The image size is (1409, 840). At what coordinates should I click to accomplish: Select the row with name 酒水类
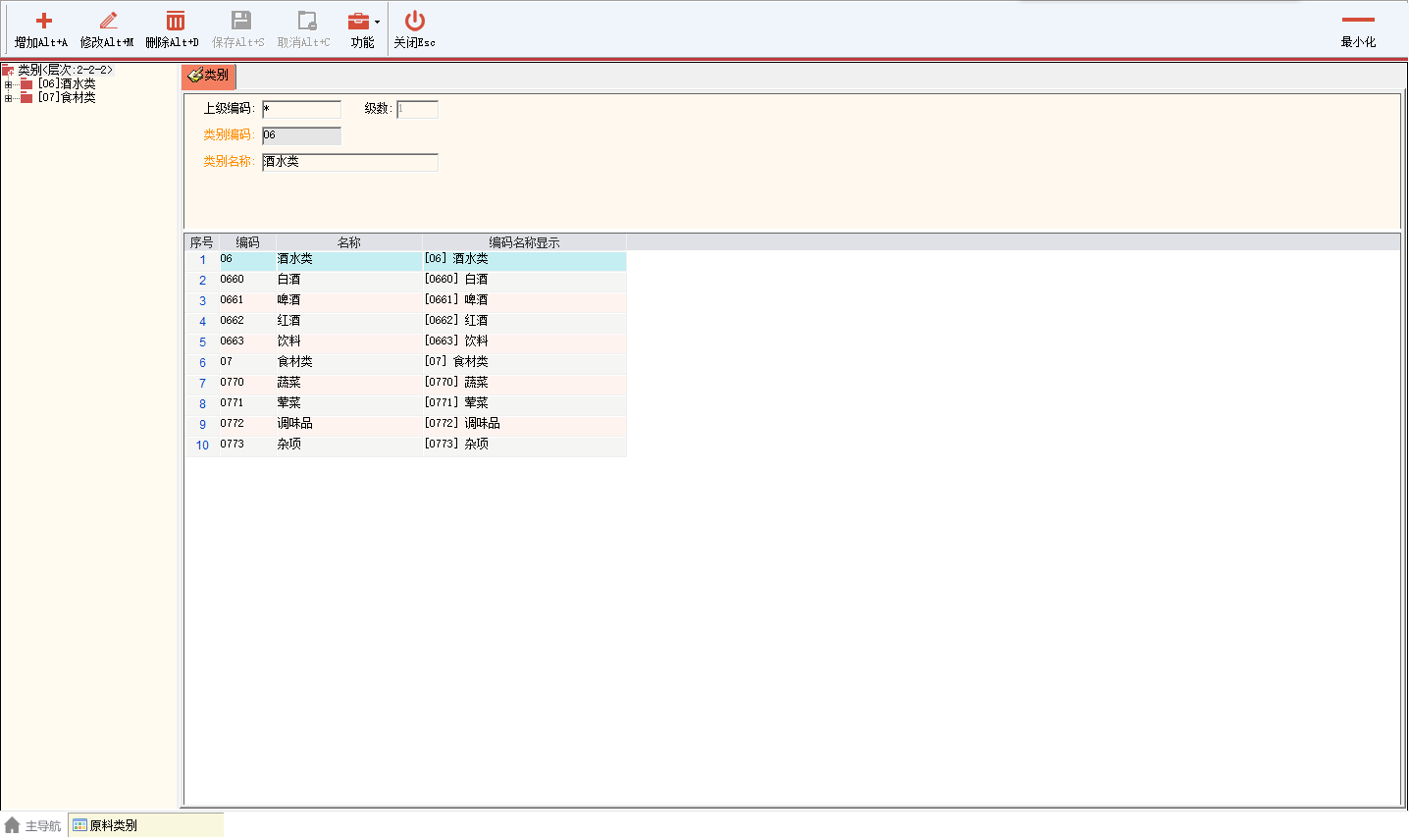coord(406,260)
